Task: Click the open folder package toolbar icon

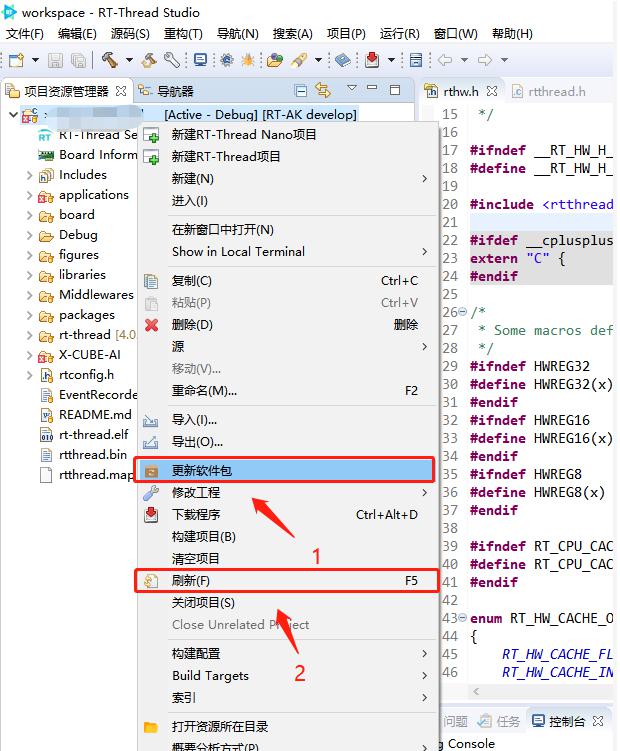Action: [x=275, y=60]
